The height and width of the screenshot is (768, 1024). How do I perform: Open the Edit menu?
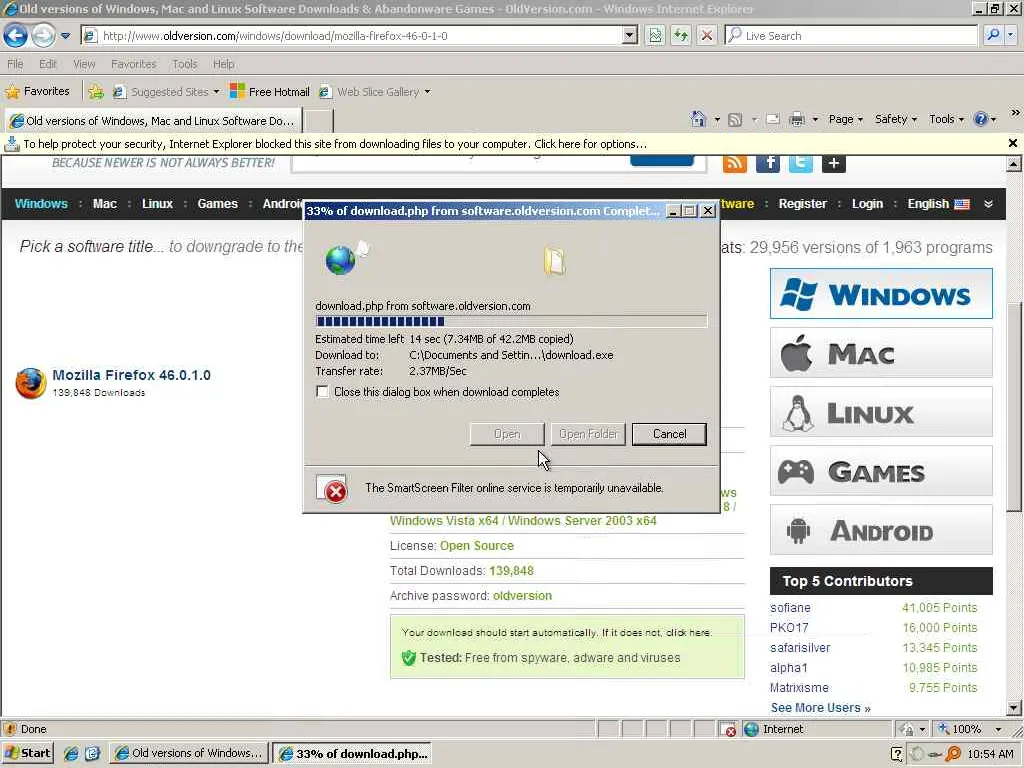[48, 64]
